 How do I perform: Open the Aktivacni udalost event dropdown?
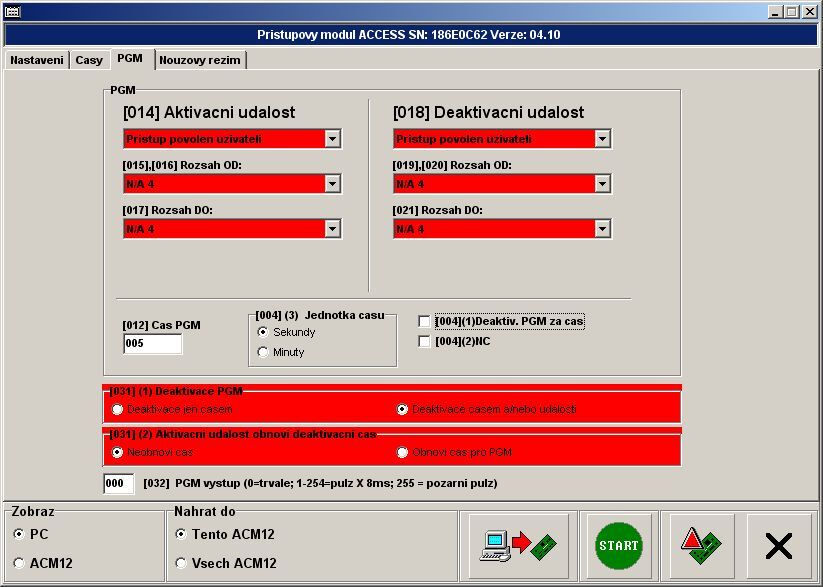click(332, 139)
